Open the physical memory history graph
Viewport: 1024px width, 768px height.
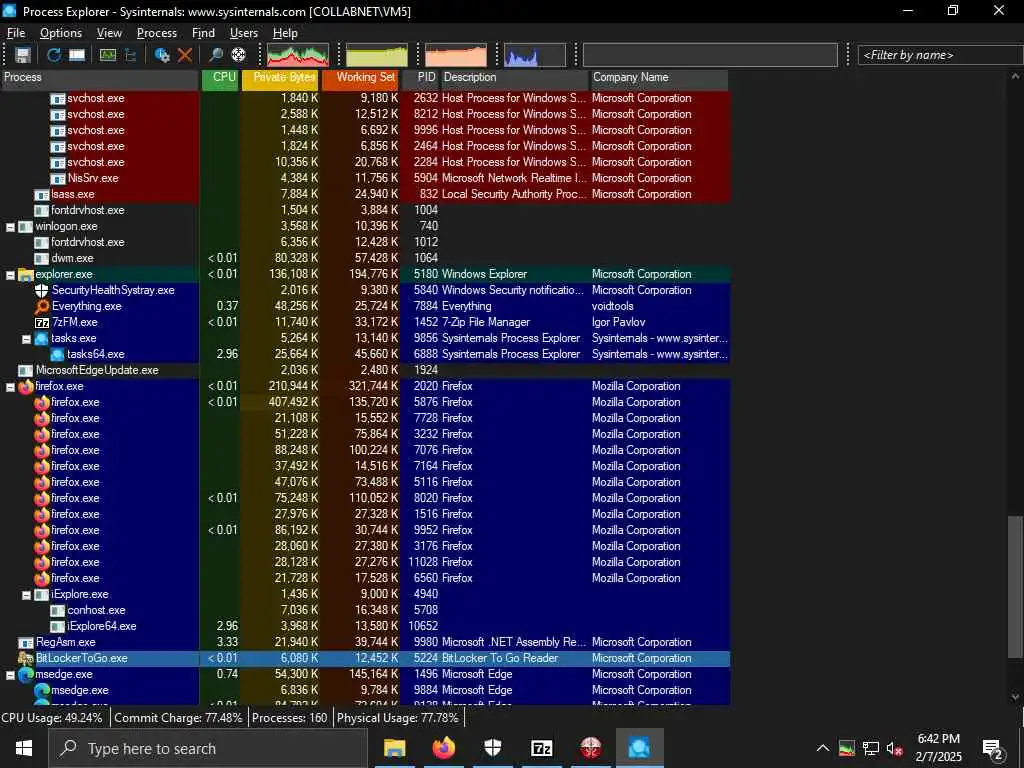pyautogui.click(x=456, y=55)
